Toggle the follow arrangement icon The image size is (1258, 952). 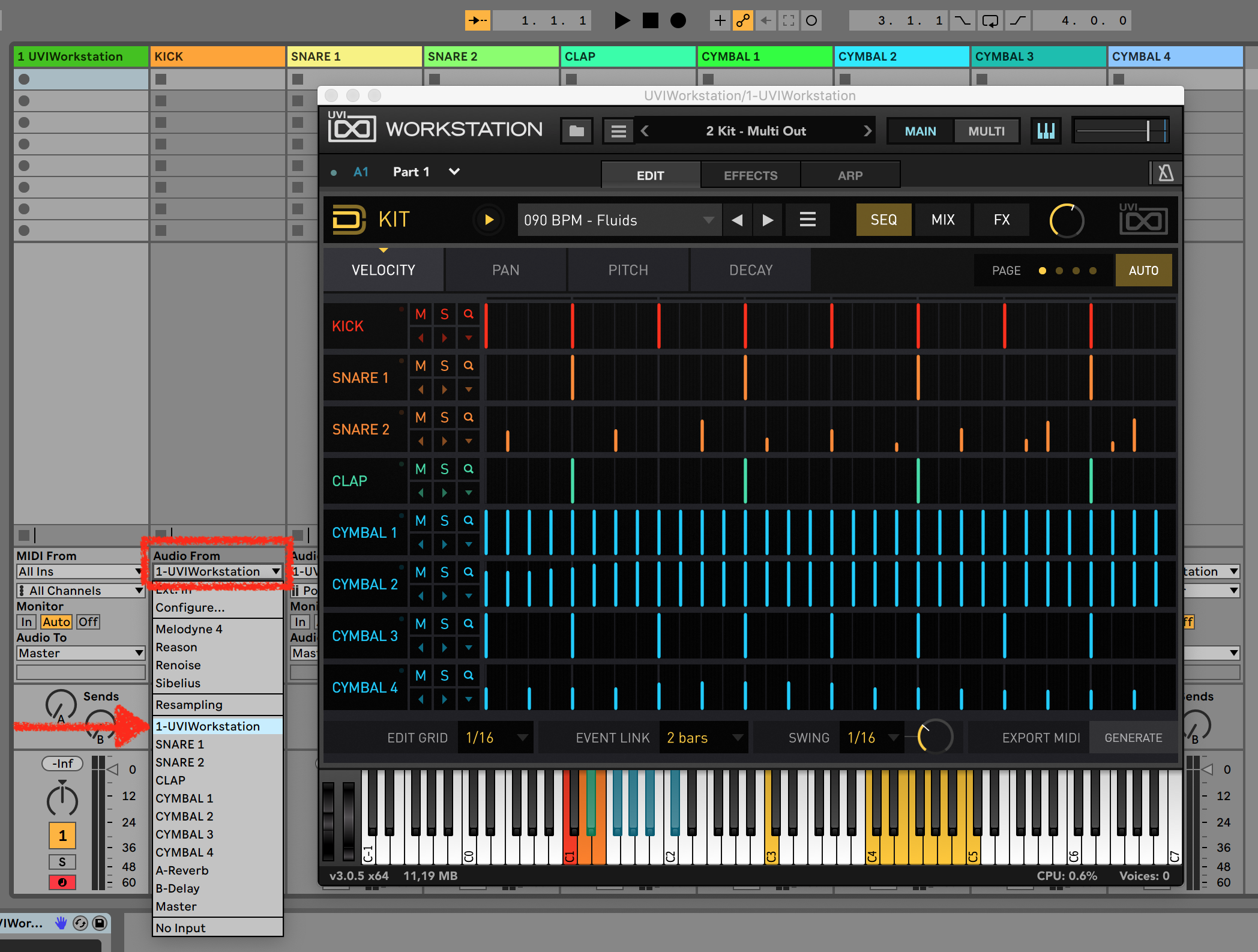click(x=478, y=20)
